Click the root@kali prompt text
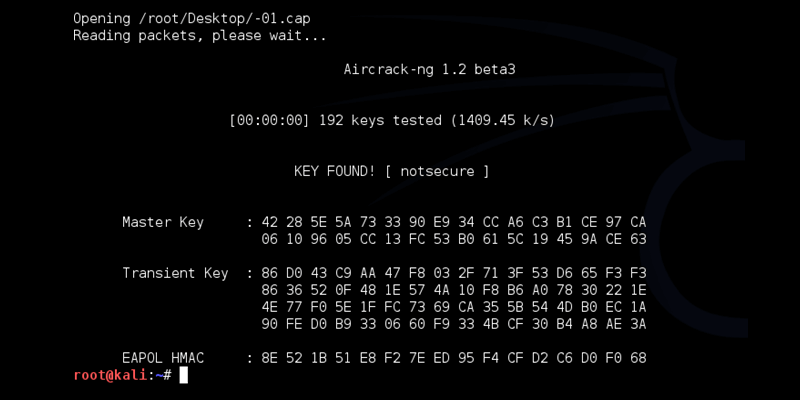 (x=110, y=375)
